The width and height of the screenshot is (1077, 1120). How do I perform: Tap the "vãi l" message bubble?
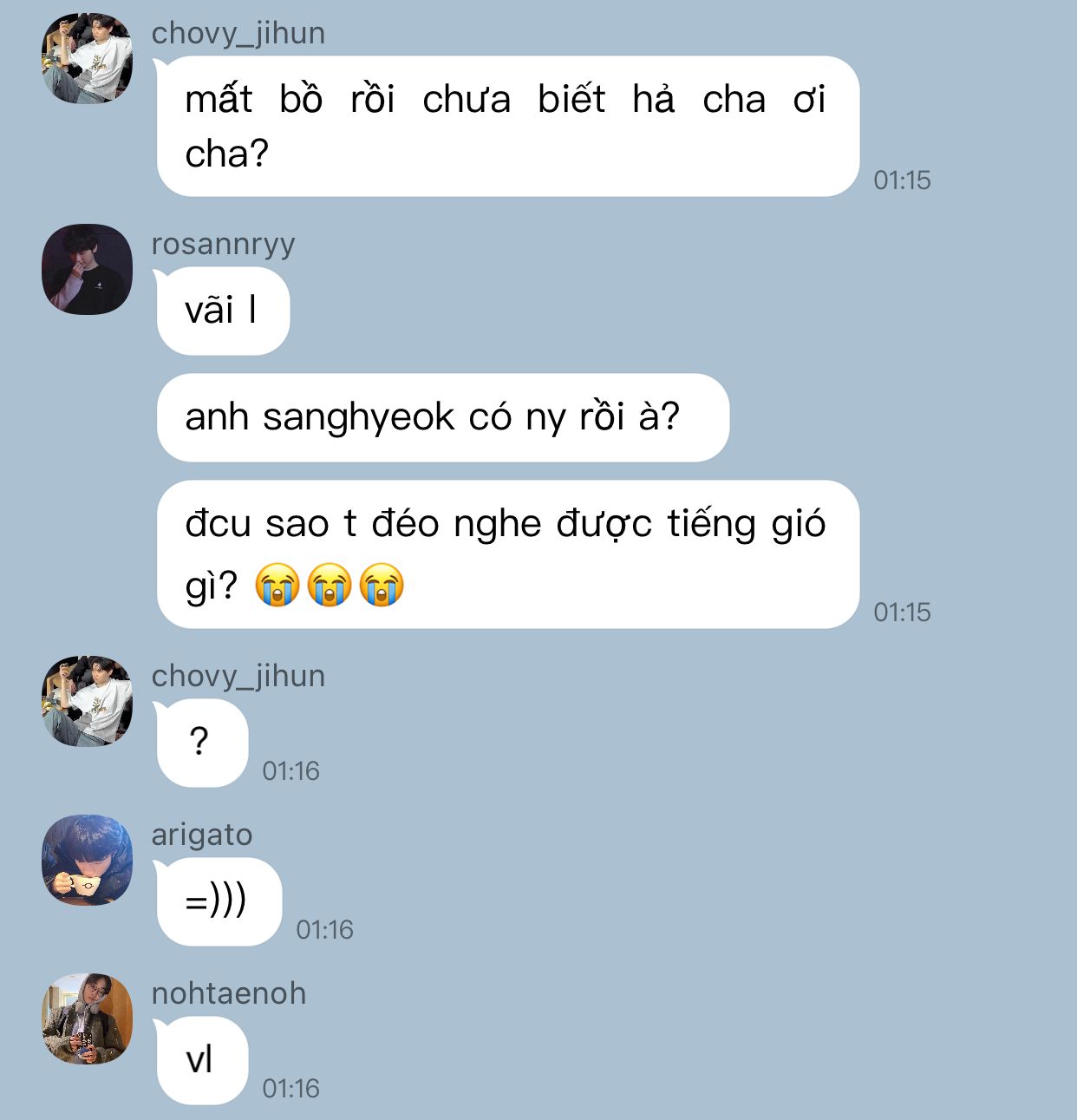222,311
